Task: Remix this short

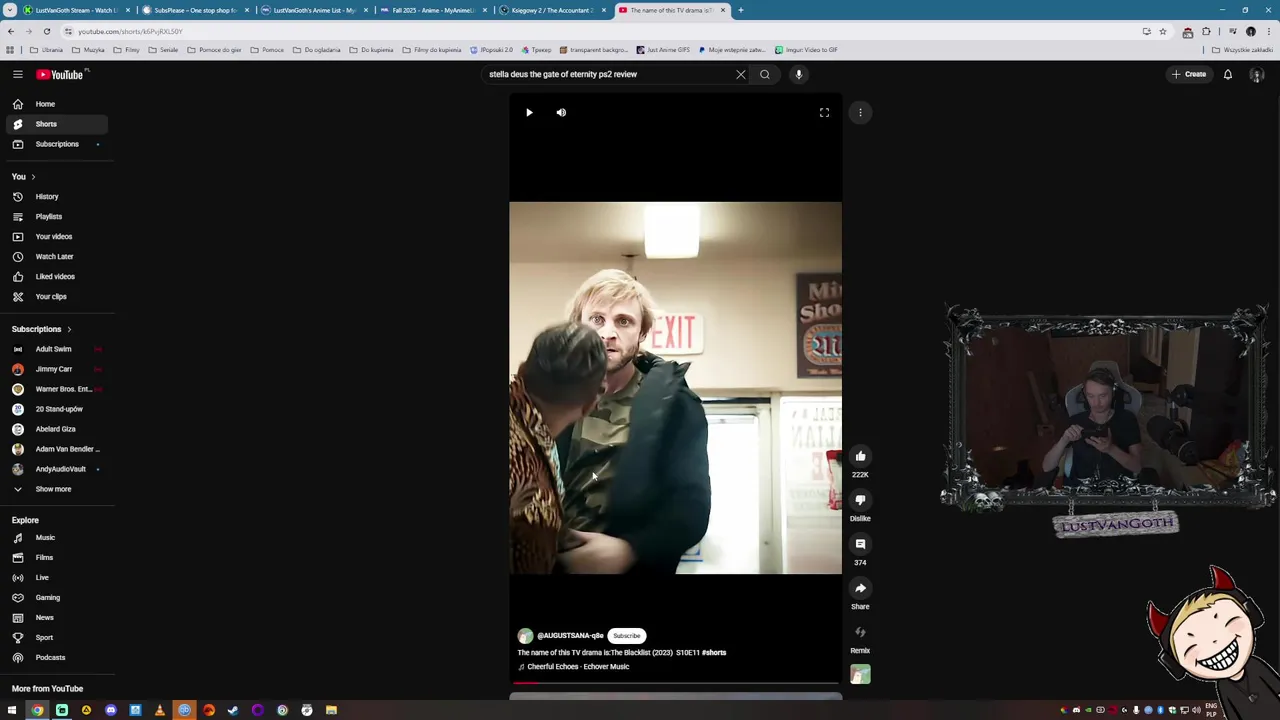Action: (860, 632)
